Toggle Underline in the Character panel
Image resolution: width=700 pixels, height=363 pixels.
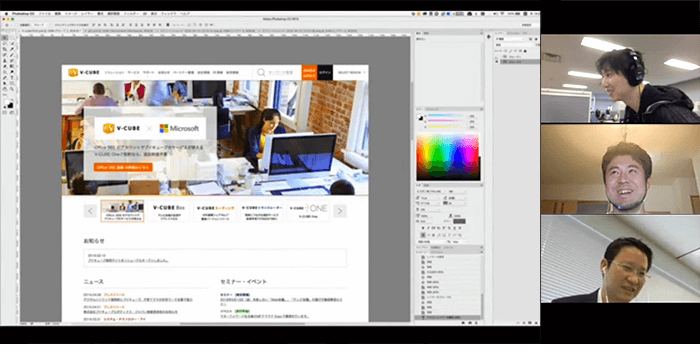coord(454,228)
